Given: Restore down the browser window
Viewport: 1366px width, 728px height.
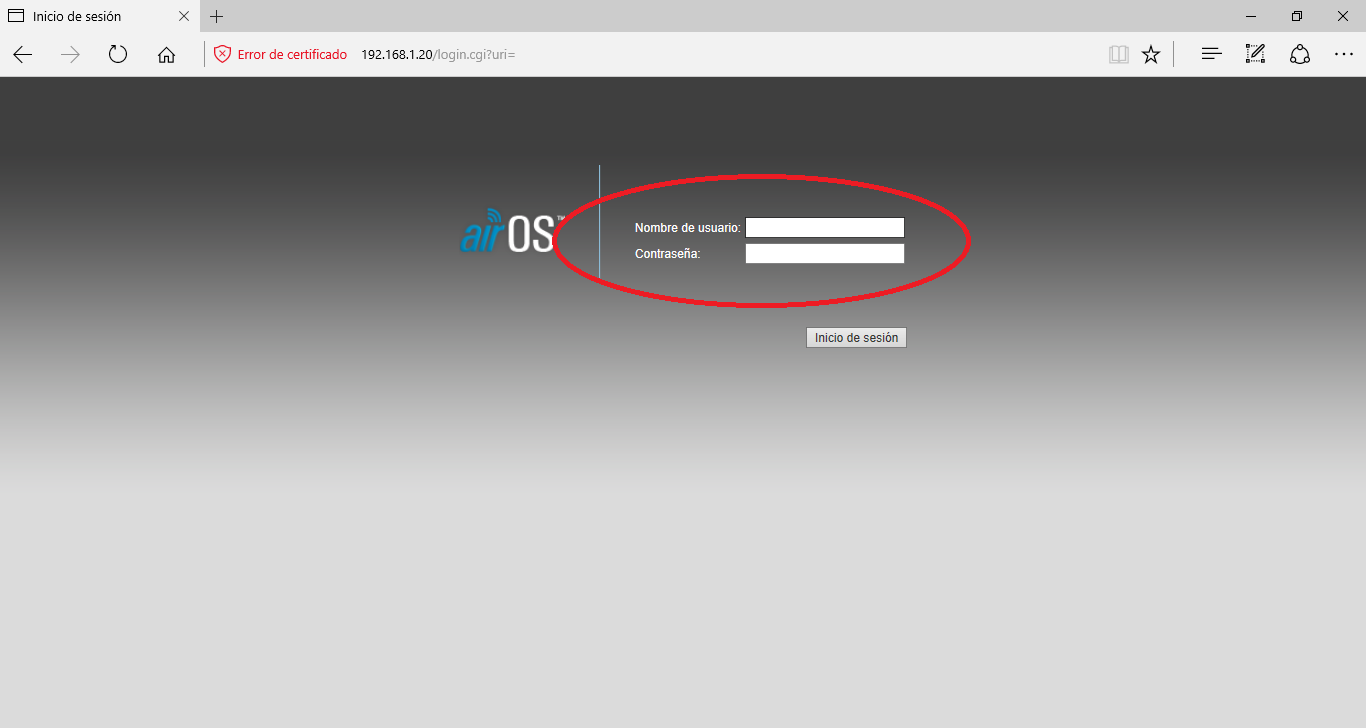Looking at the screenshot, I should point(1297,16).
